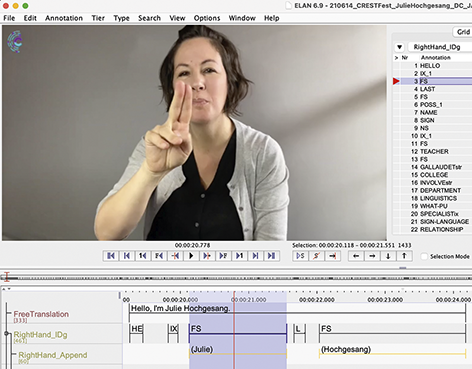Open the Tier menu
The width and height of the screenshot is (472, 369).
pyautogui.click(x=98, y=18)
